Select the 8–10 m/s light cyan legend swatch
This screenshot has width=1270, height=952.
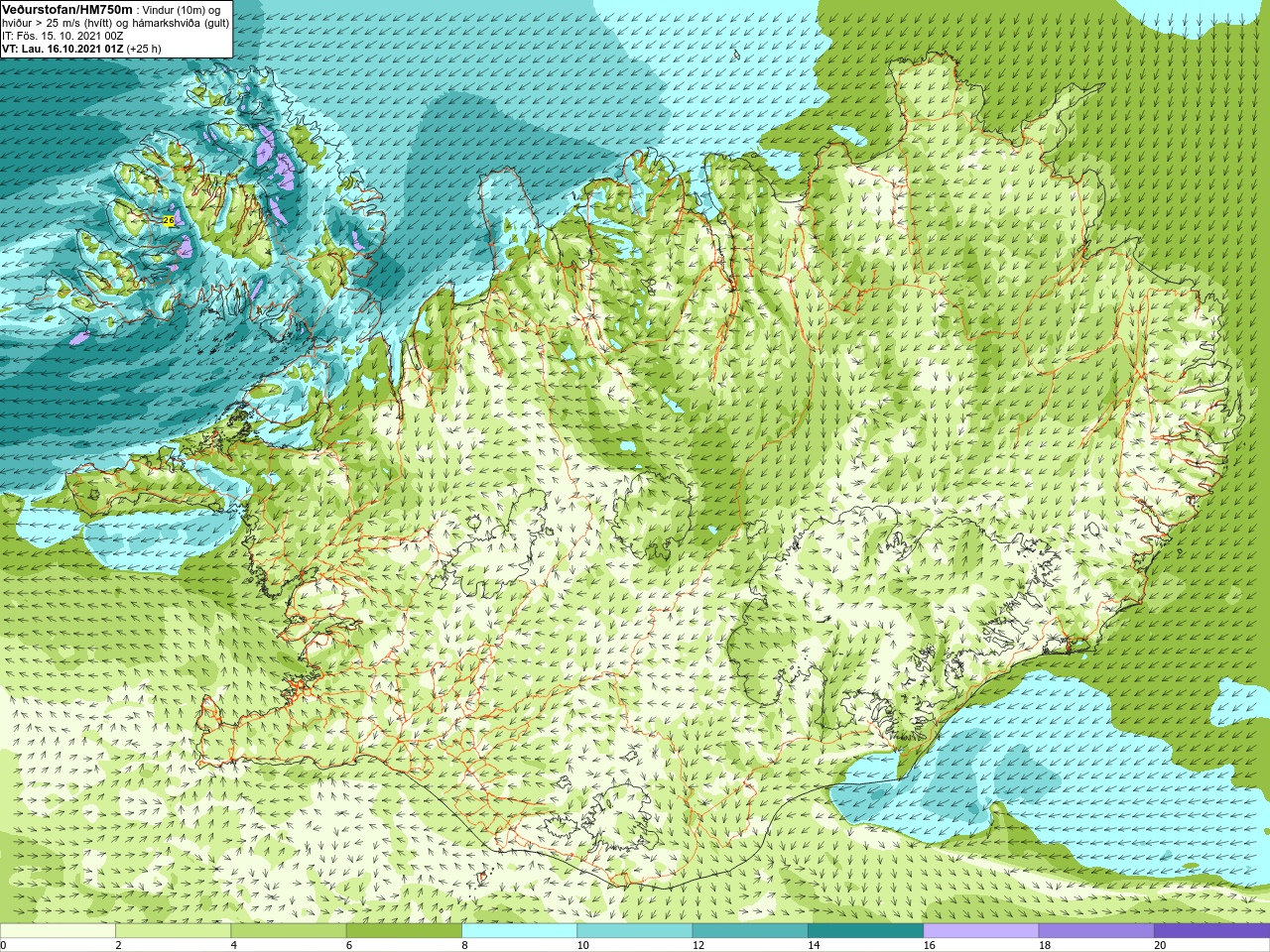pos(519,931)
